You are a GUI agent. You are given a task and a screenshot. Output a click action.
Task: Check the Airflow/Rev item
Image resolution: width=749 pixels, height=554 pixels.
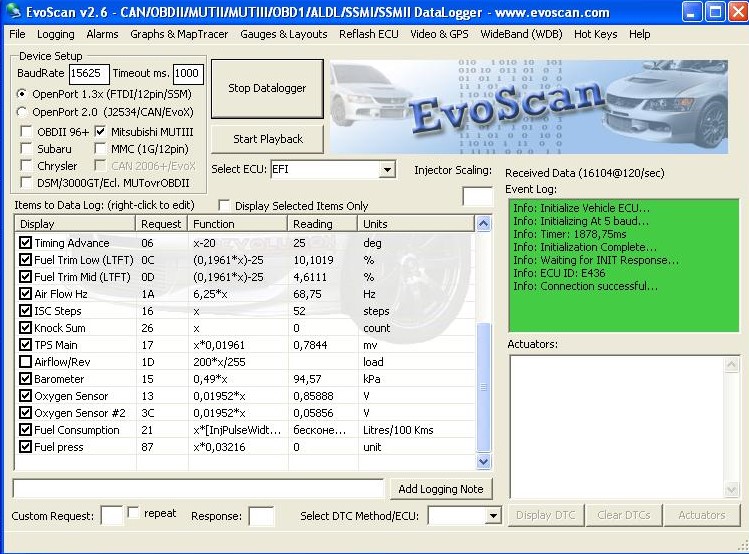[25, 362]
